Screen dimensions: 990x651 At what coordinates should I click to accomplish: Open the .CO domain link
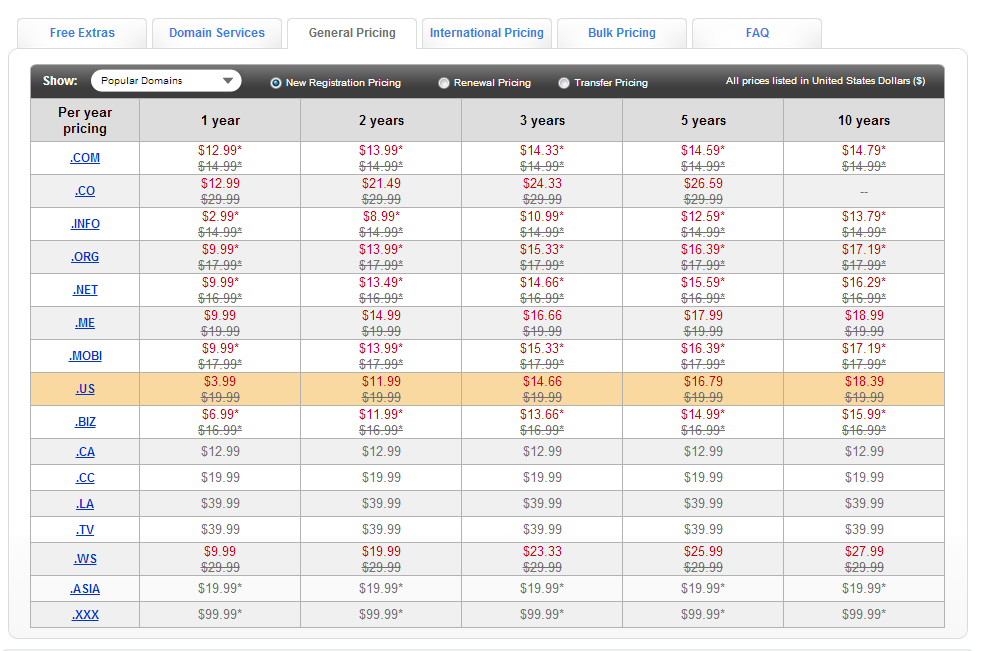85,191
